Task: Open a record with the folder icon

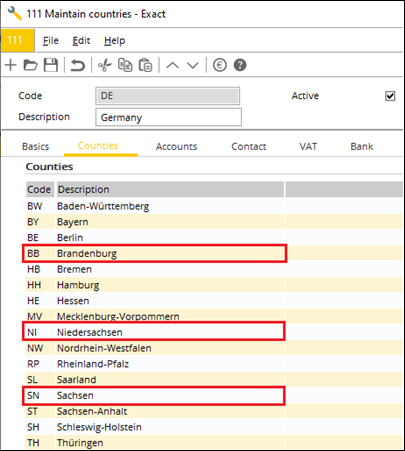Action: [x=30, y=65]
